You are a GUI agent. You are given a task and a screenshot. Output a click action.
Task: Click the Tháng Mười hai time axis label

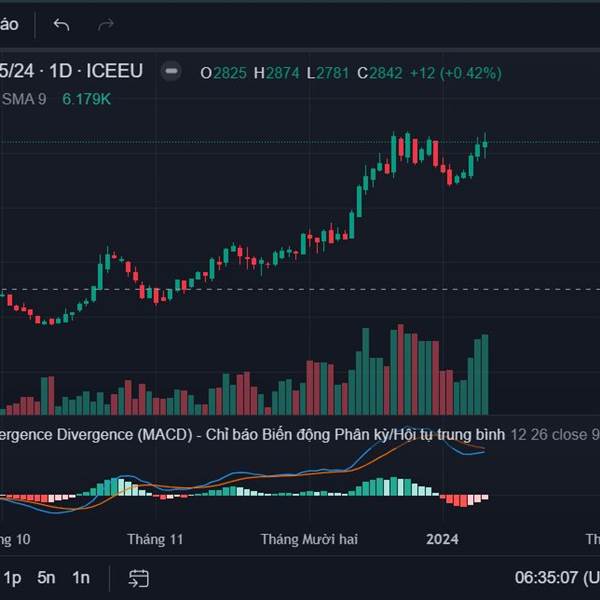309,539
